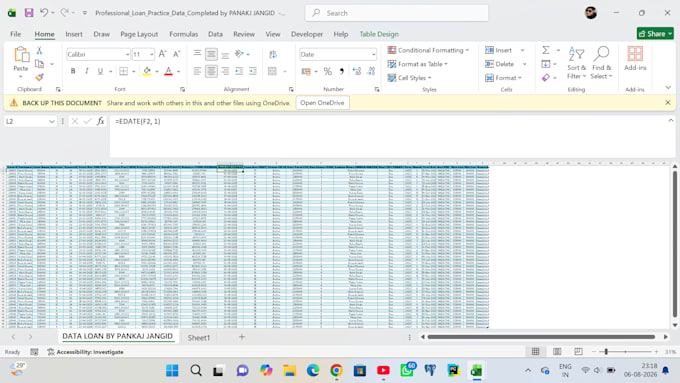The width and height of the screenshot is (680, 383).
Task: Click the Insert Function fx icon
Action: tap(100, 121)
